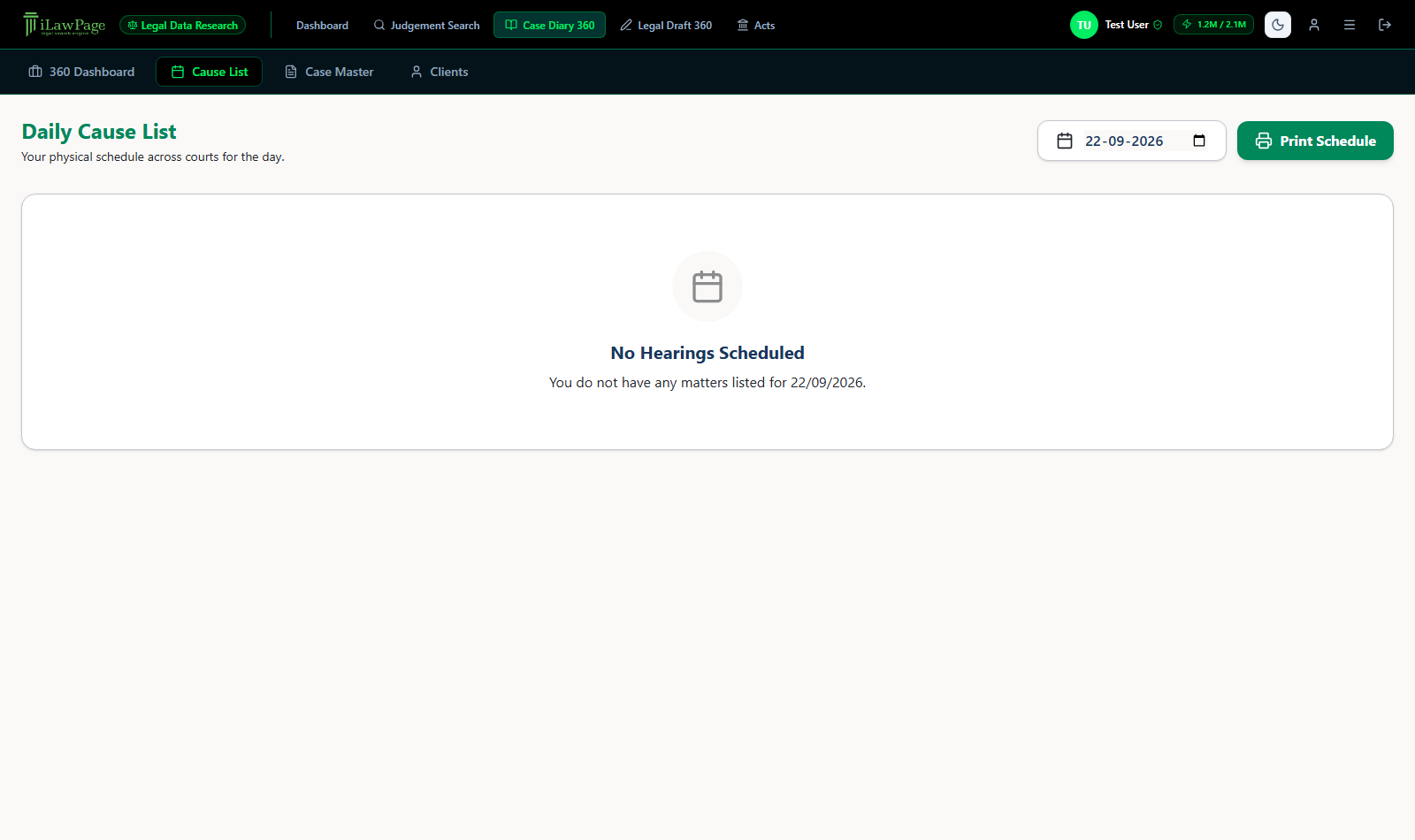Click the calendar icon left of the date
Image resolution: width=1415 pixels, height=840 pixels.
[x=1065, y=141]
